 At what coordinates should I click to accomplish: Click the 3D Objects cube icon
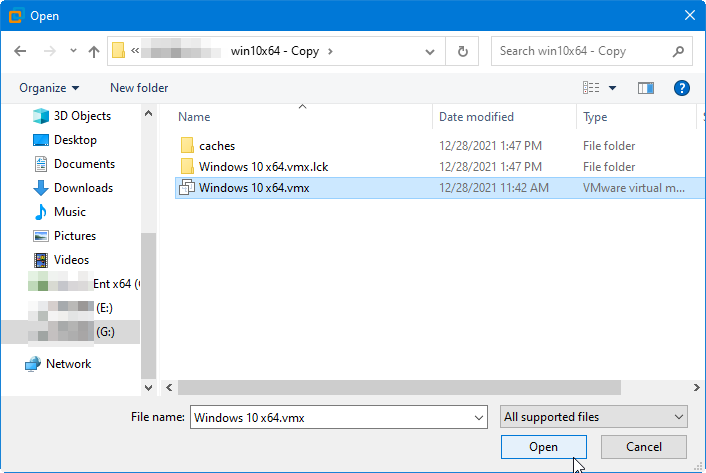click(x=41, y=116)
